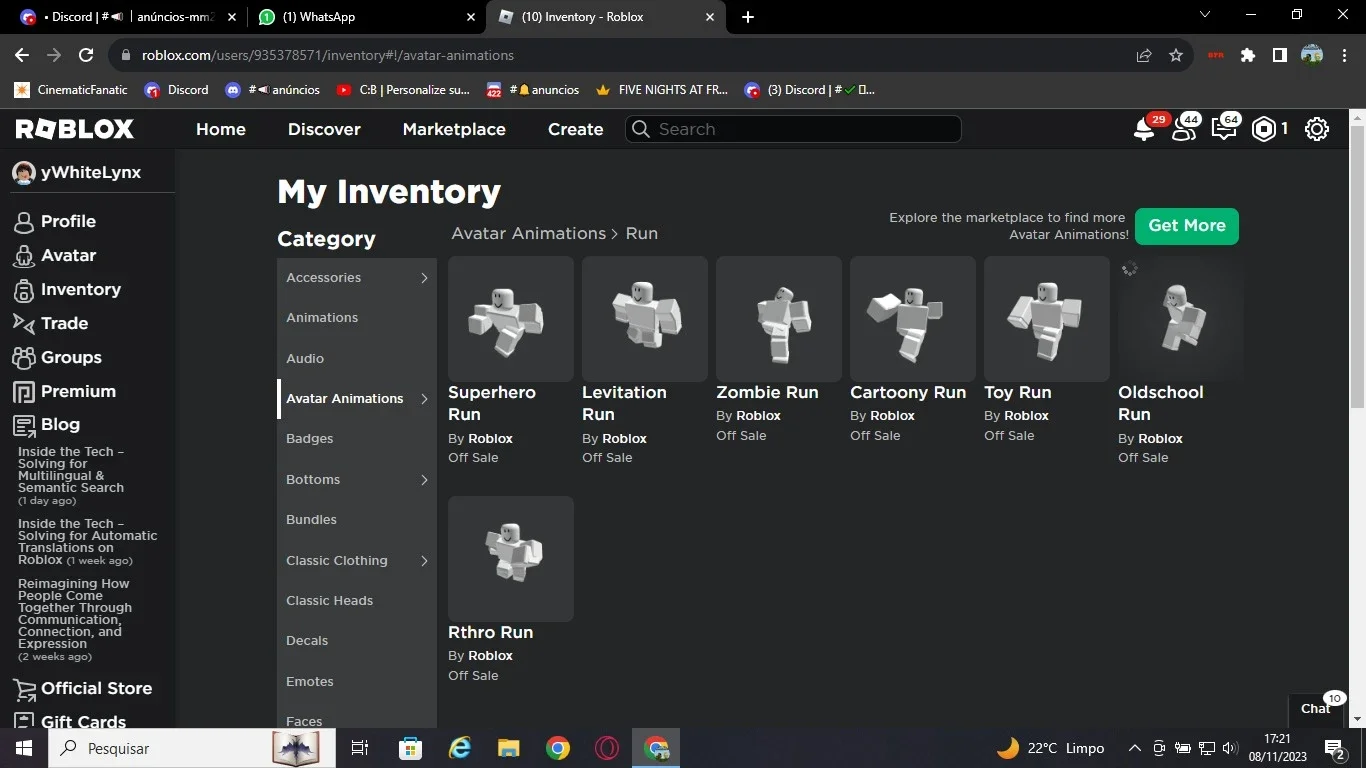Reload the page with the refresh icon
The image size is (1366, 768).
click(x=86, y=56)
